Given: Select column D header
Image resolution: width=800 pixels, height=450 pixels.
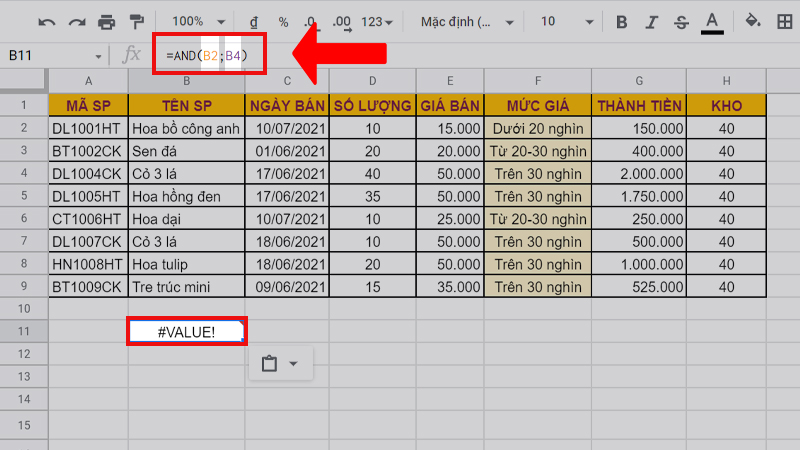Looking at the screenshot, I should click(x=372, y=81).
